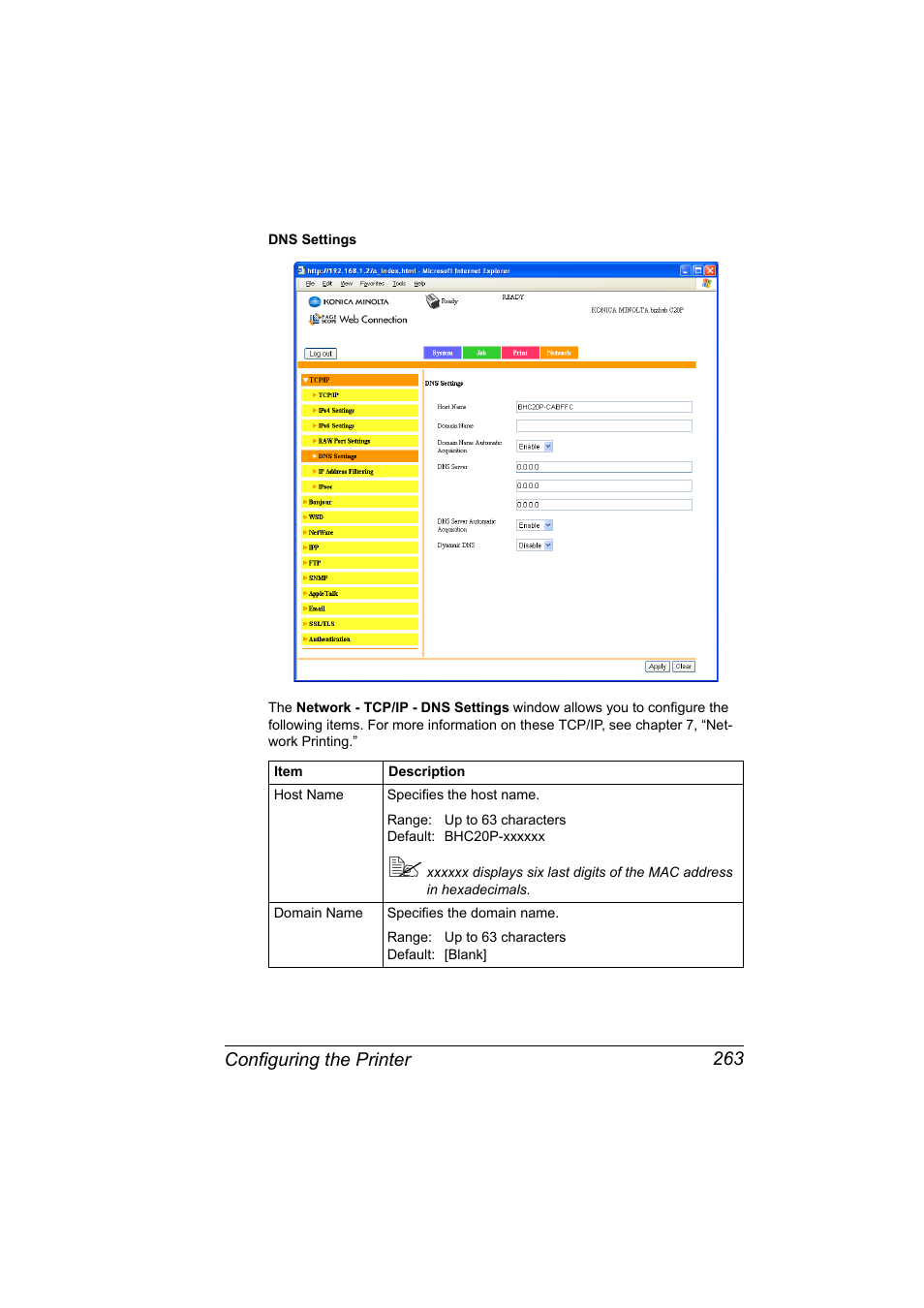924x1308 pixels.
Task: Open IPv6 Settings in sidebar
Action: click(x=359, y=425)
